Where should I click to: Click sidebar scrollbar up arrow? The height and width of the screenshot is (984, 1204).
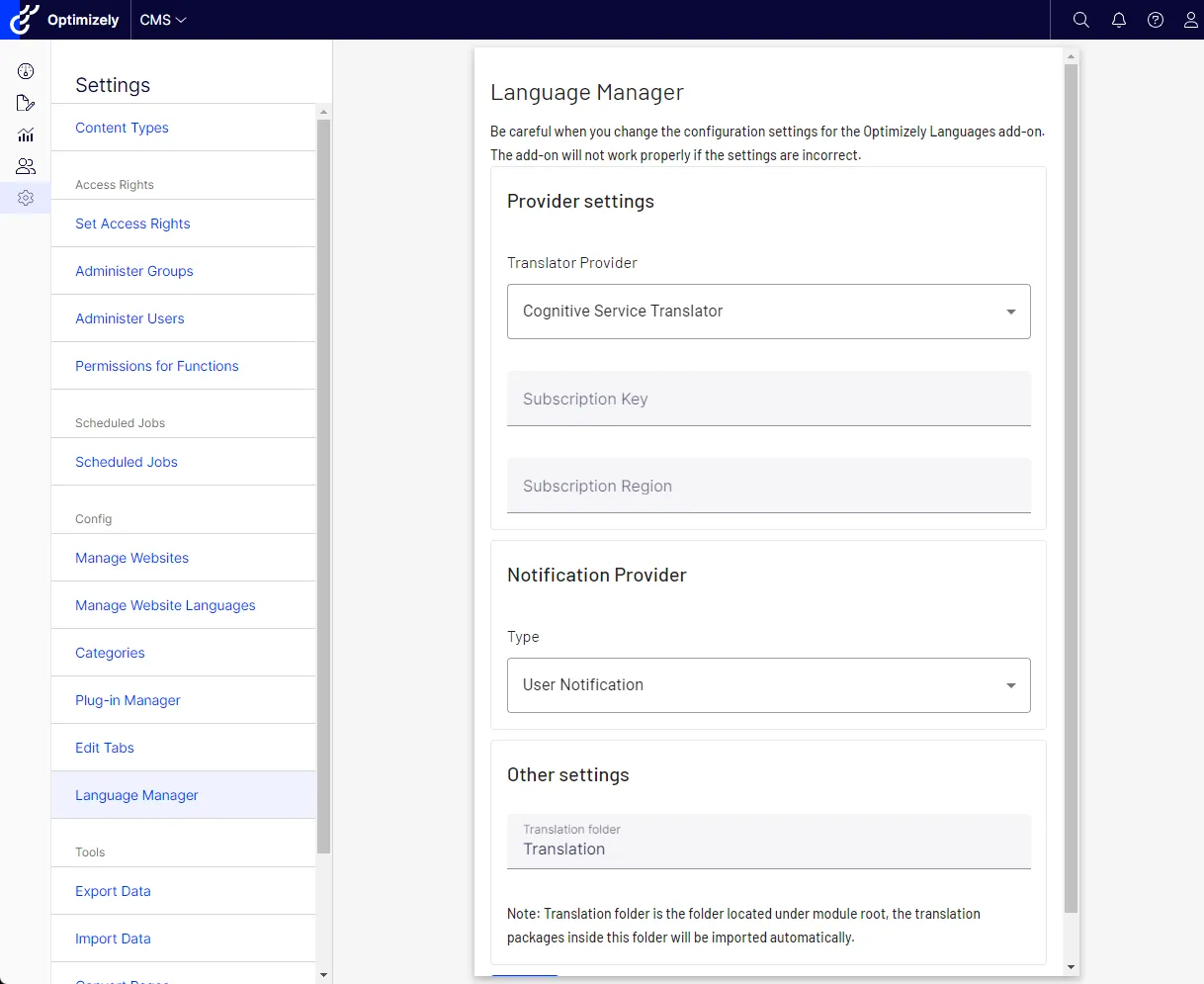[323, 112]
